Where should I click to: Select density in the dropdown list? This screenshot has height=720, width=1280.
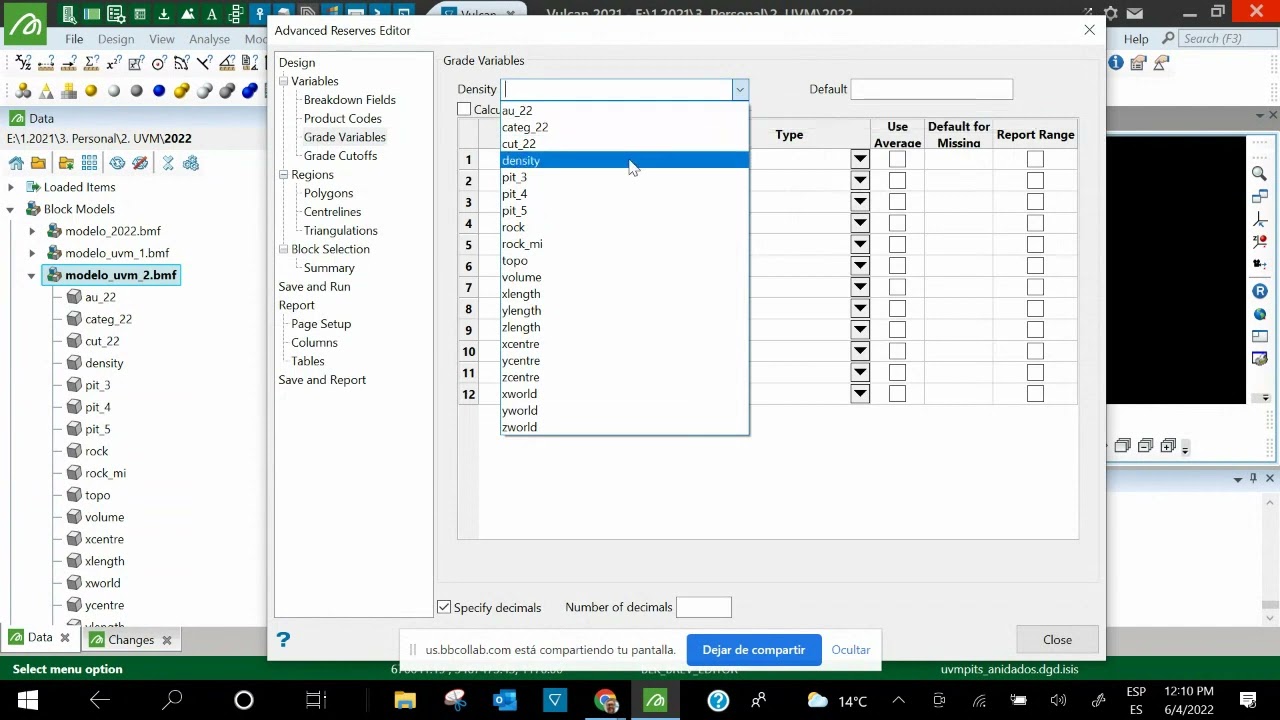click(x=624, y=160)
